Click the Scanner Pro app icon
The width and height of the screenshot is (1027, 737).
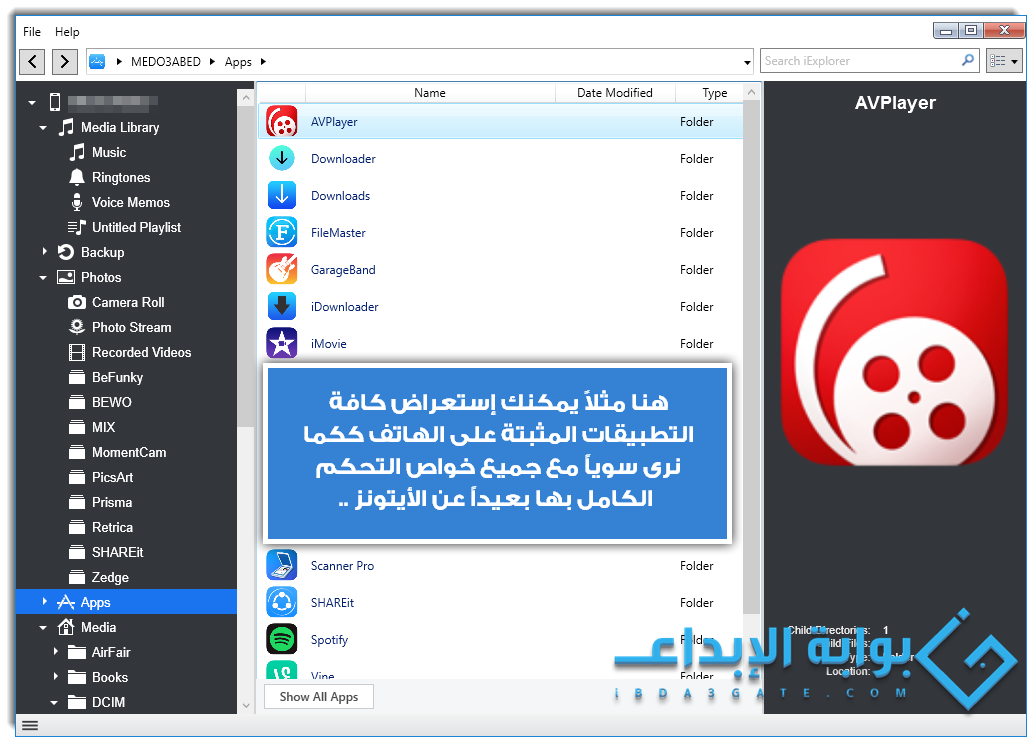[x=282, y=565]
